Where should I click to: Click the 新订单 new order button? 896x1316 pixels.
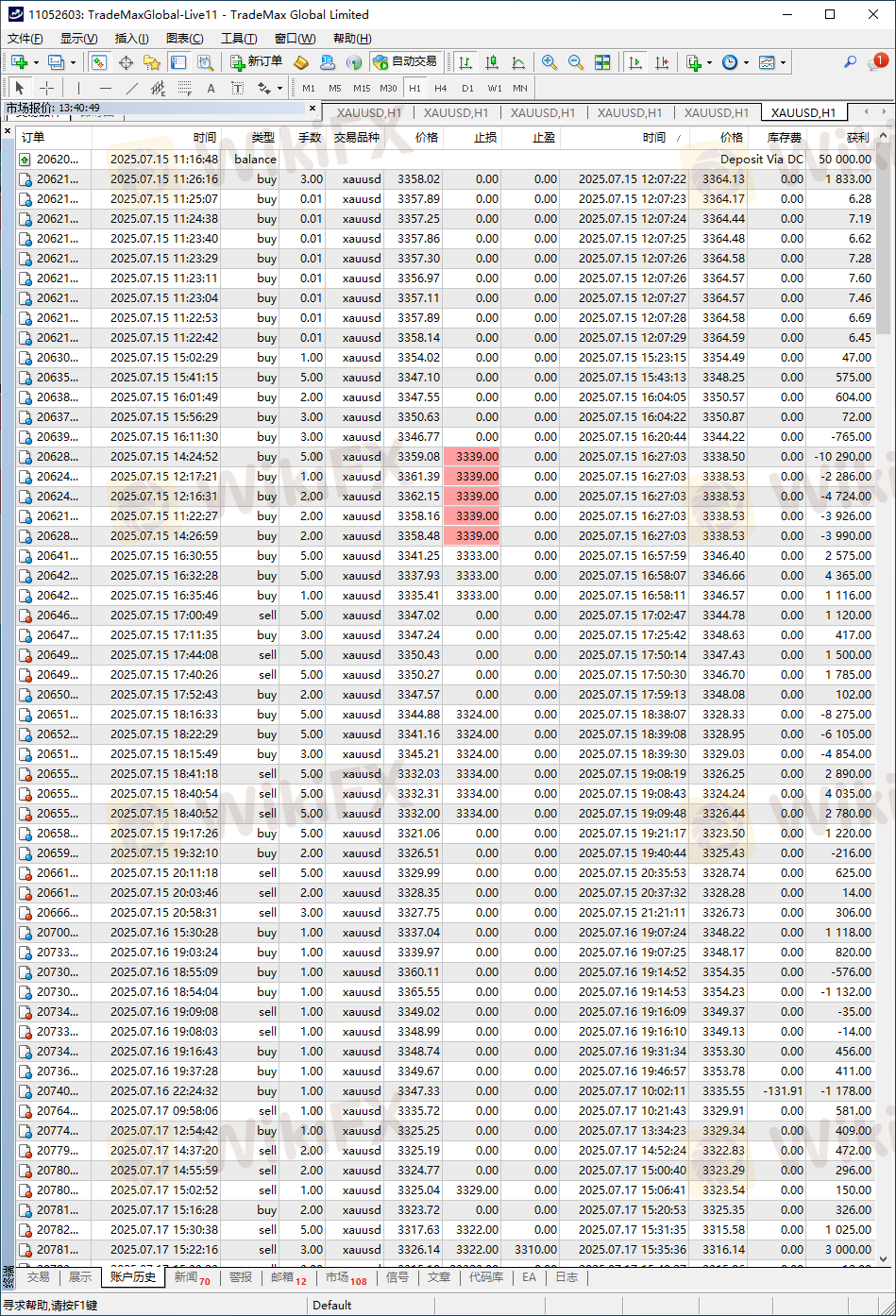[257, 62]
